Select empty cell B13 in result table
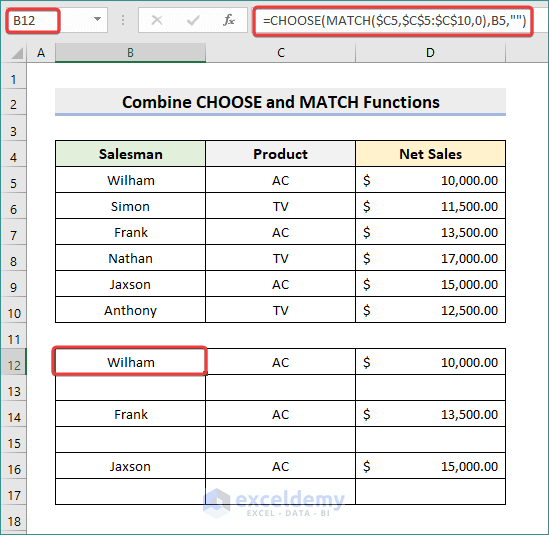Screen dimensions: 549x535 (130, 388)
